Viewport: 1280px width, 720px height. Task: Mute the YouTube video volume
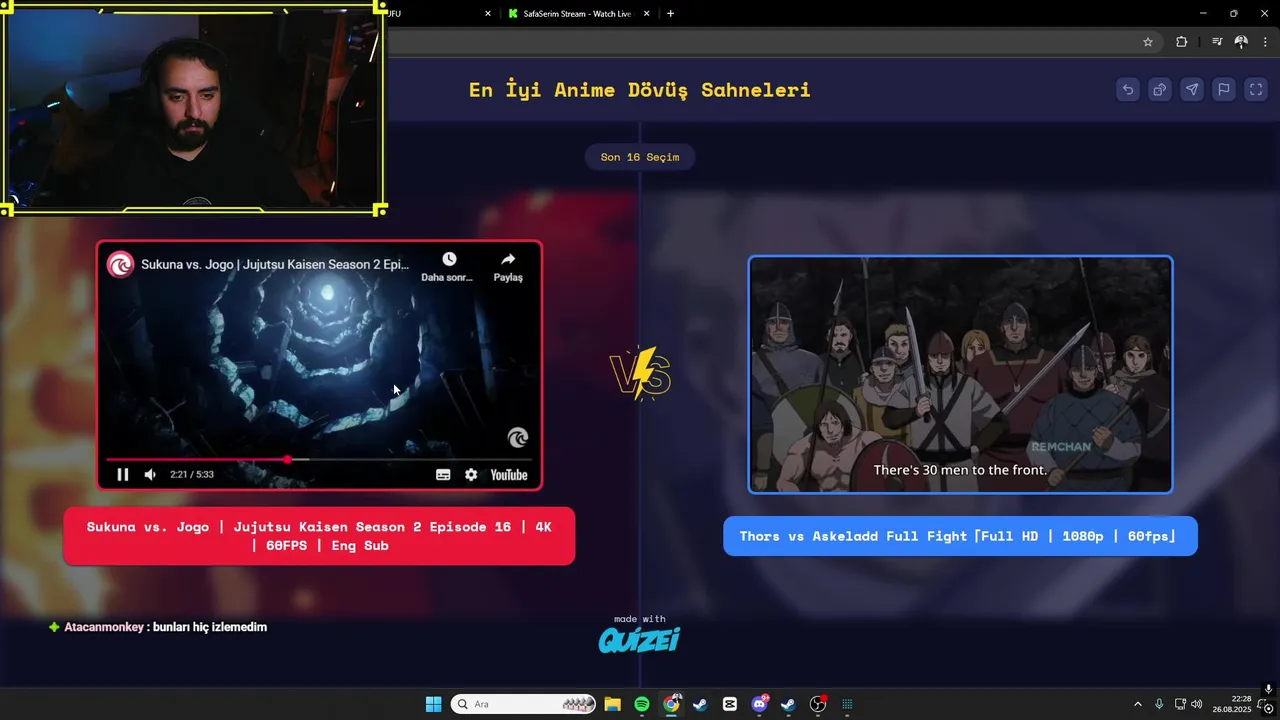[x=150, y=474]
